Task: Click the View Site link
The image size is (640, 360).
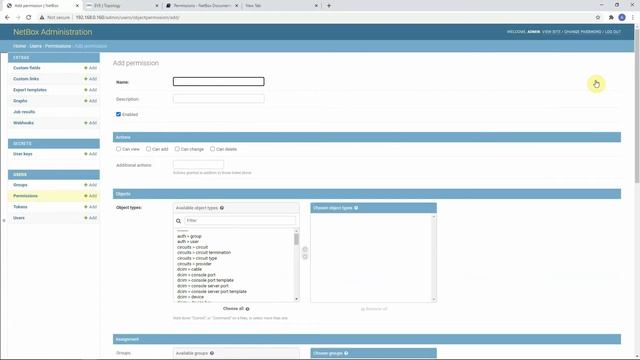Action: point(551,32)
